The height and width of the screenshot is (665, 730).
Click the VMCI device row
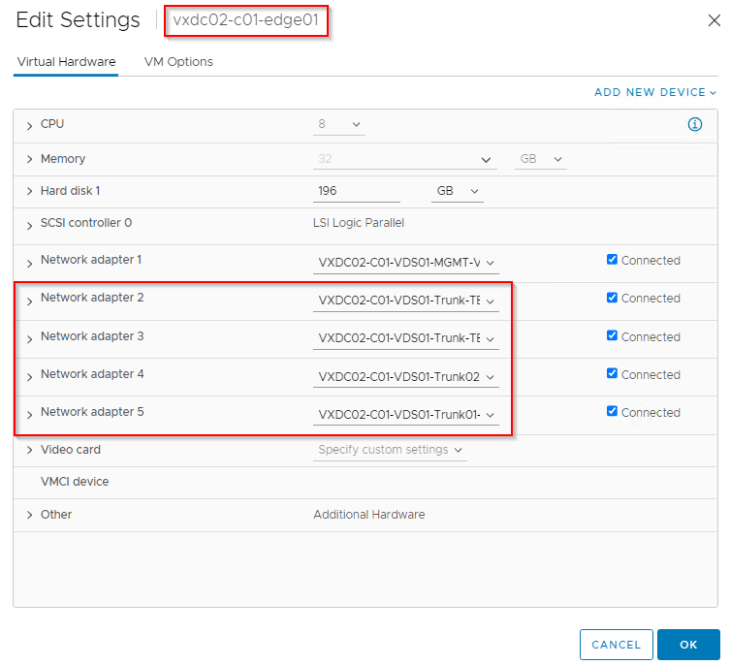point(365,482)
